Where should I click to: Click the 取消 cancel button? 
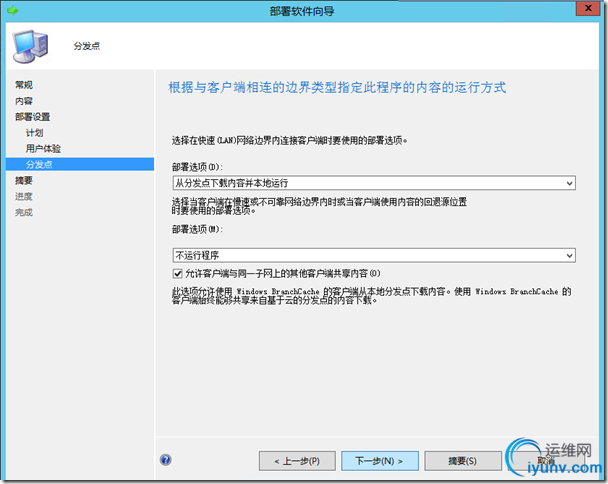point(546,461)
